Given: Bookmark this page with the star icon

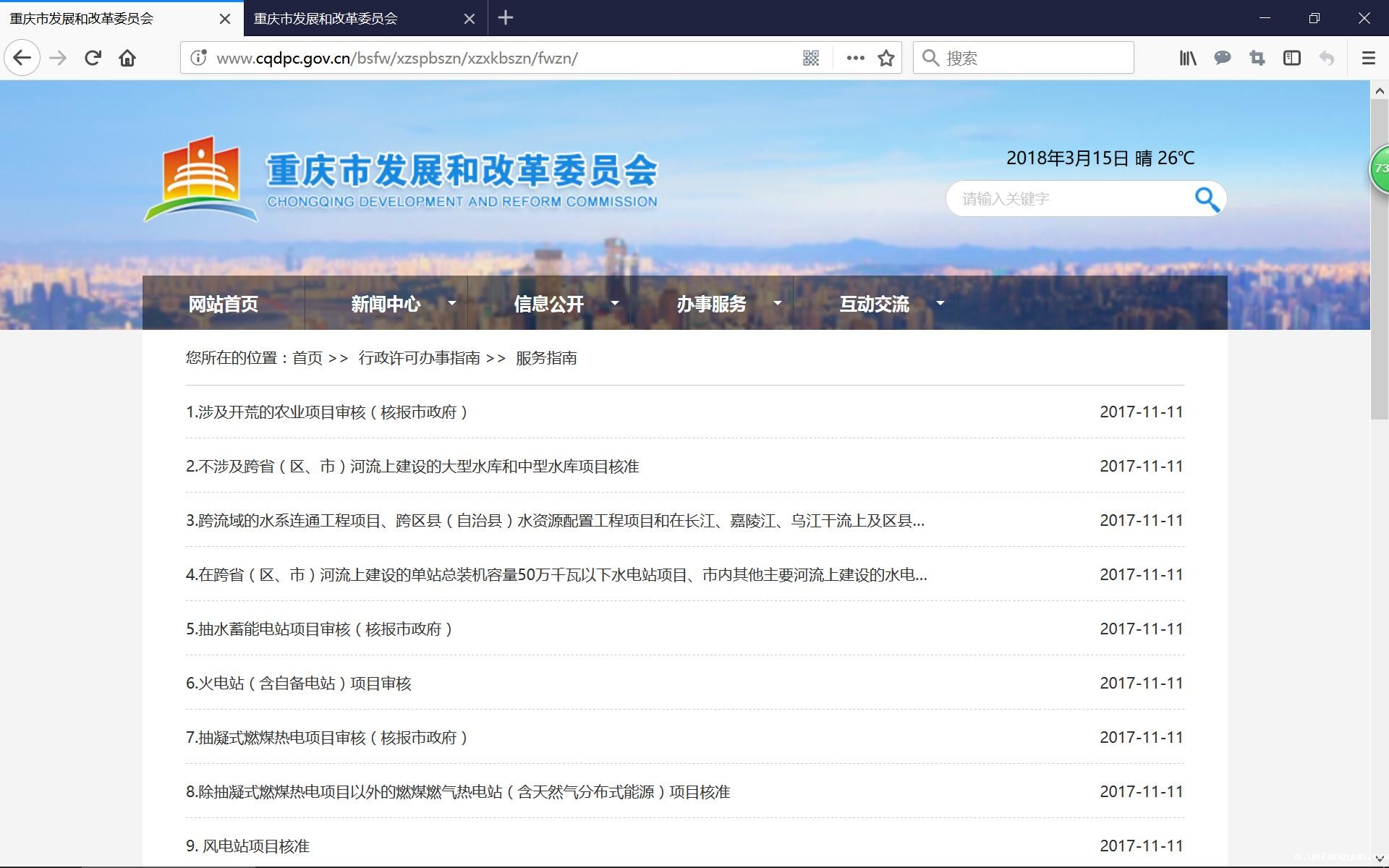Looking at the screenshot, I should pyautogui.click(x=885, y=58).
